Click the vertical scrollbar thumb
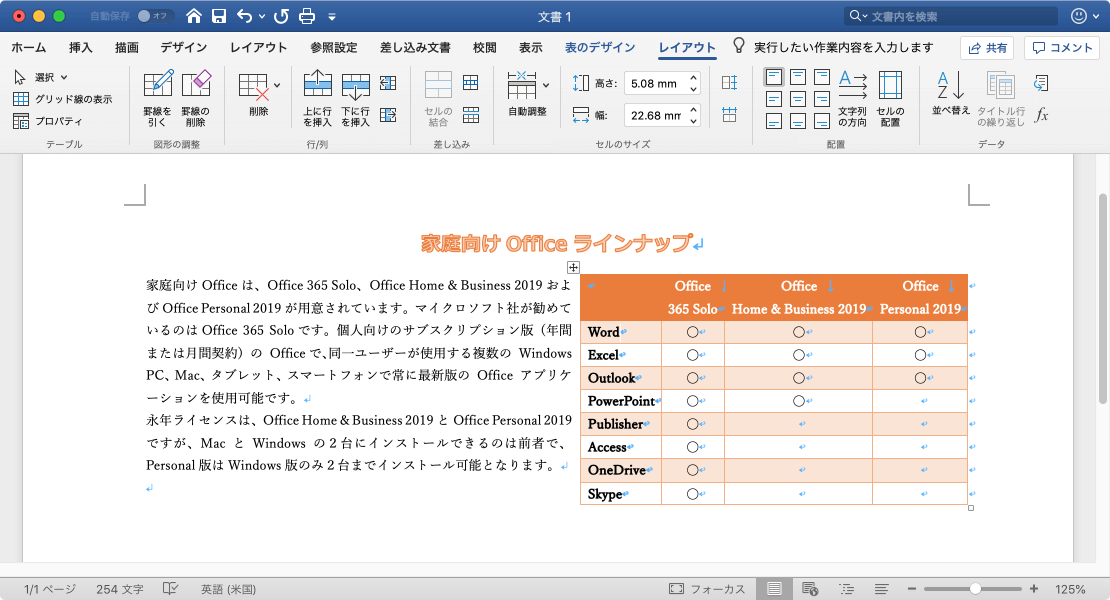The width and height of the screenshot is (1110, 600). (x=1102, y=297)
